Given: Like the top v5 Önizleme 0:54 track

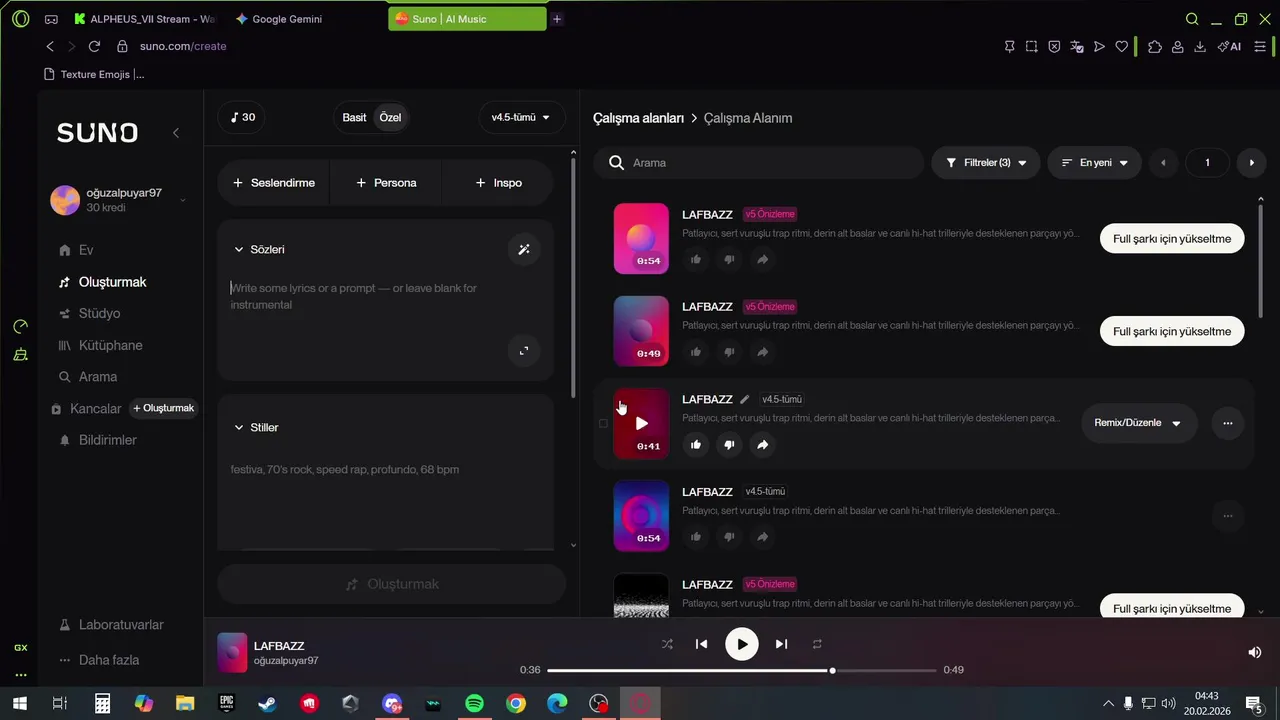Looking at the screenshot, I should click(x=696, y=260).
